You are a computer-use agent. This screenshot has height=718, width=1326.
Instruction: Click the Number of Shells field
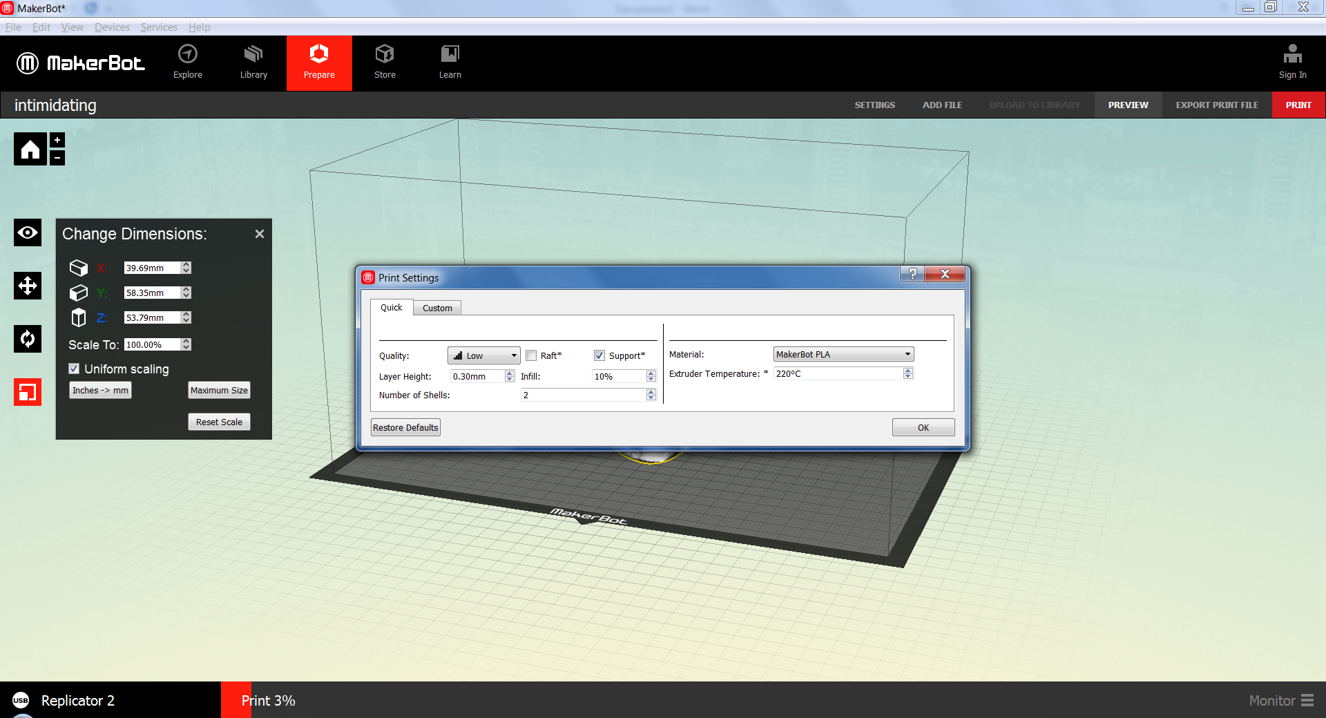(x=583, y=395)
